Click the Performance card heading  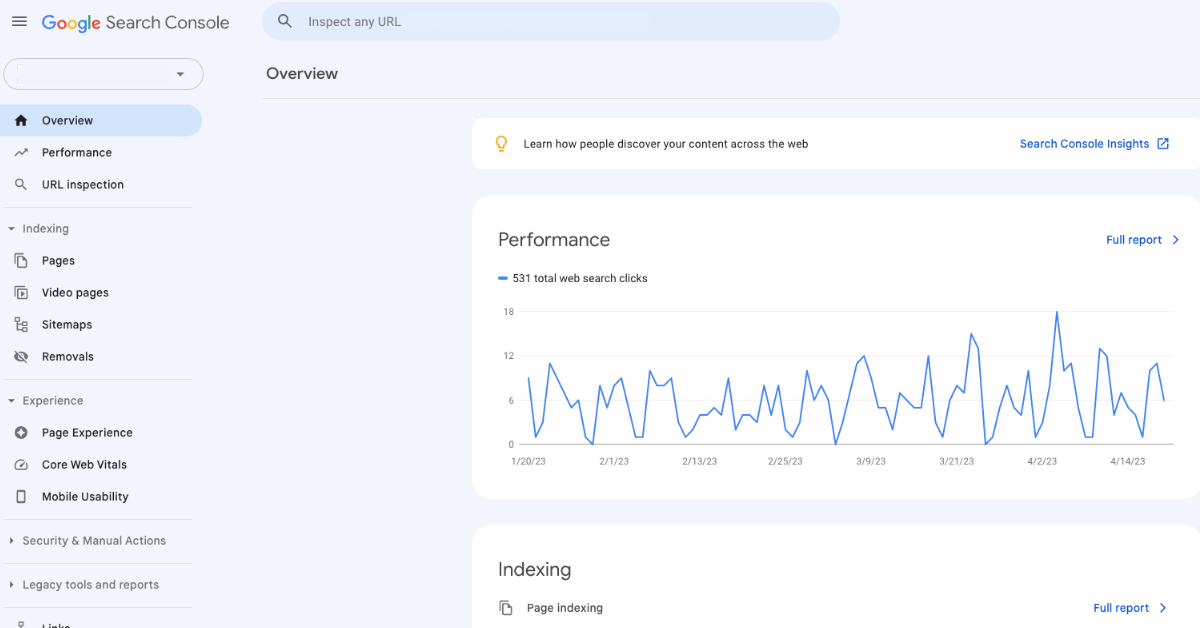click(554, 240)
